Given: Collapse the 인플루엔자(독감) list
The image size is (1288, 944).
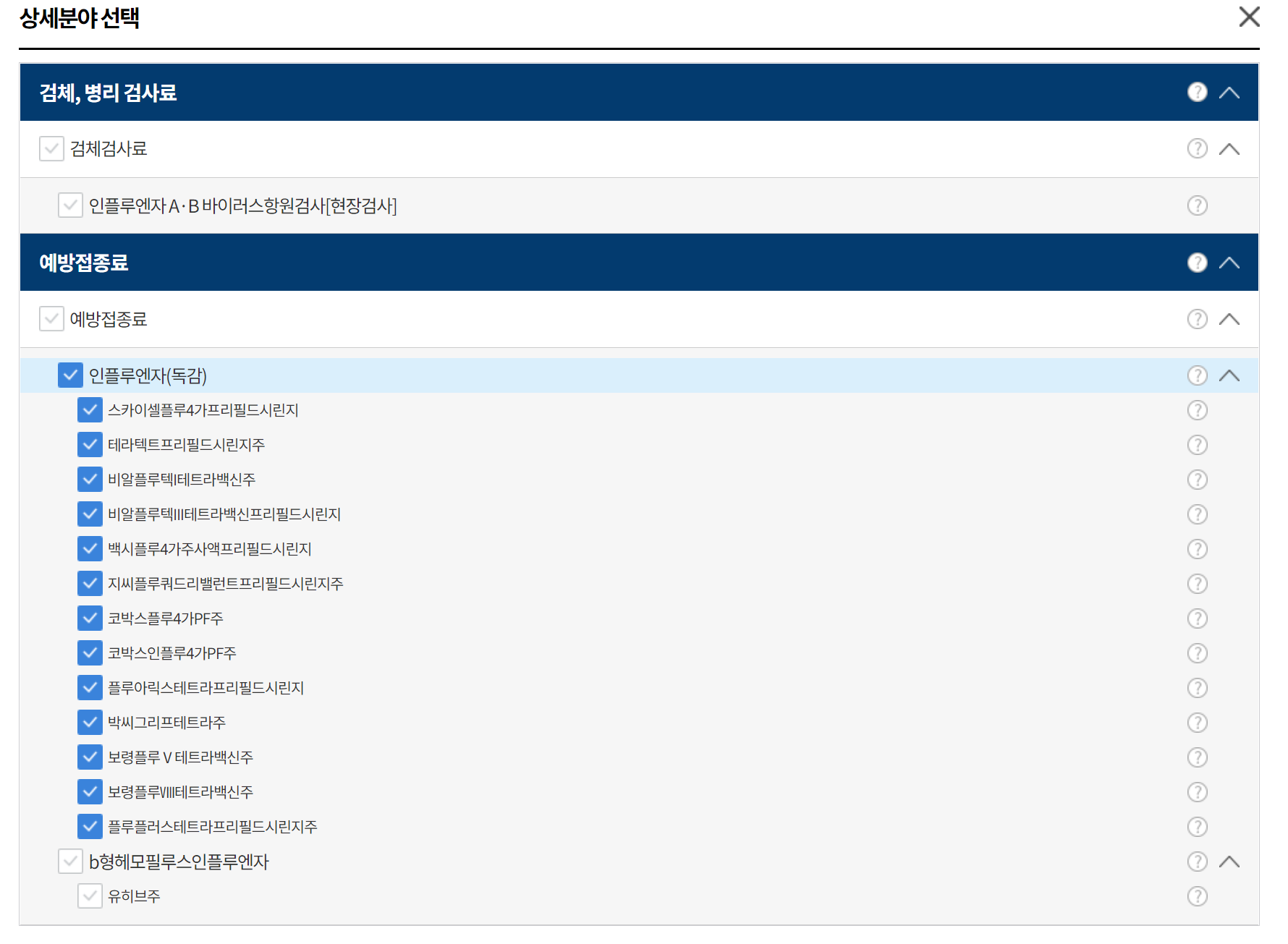Looking at the screenshot, I should tap(1229, 375).
